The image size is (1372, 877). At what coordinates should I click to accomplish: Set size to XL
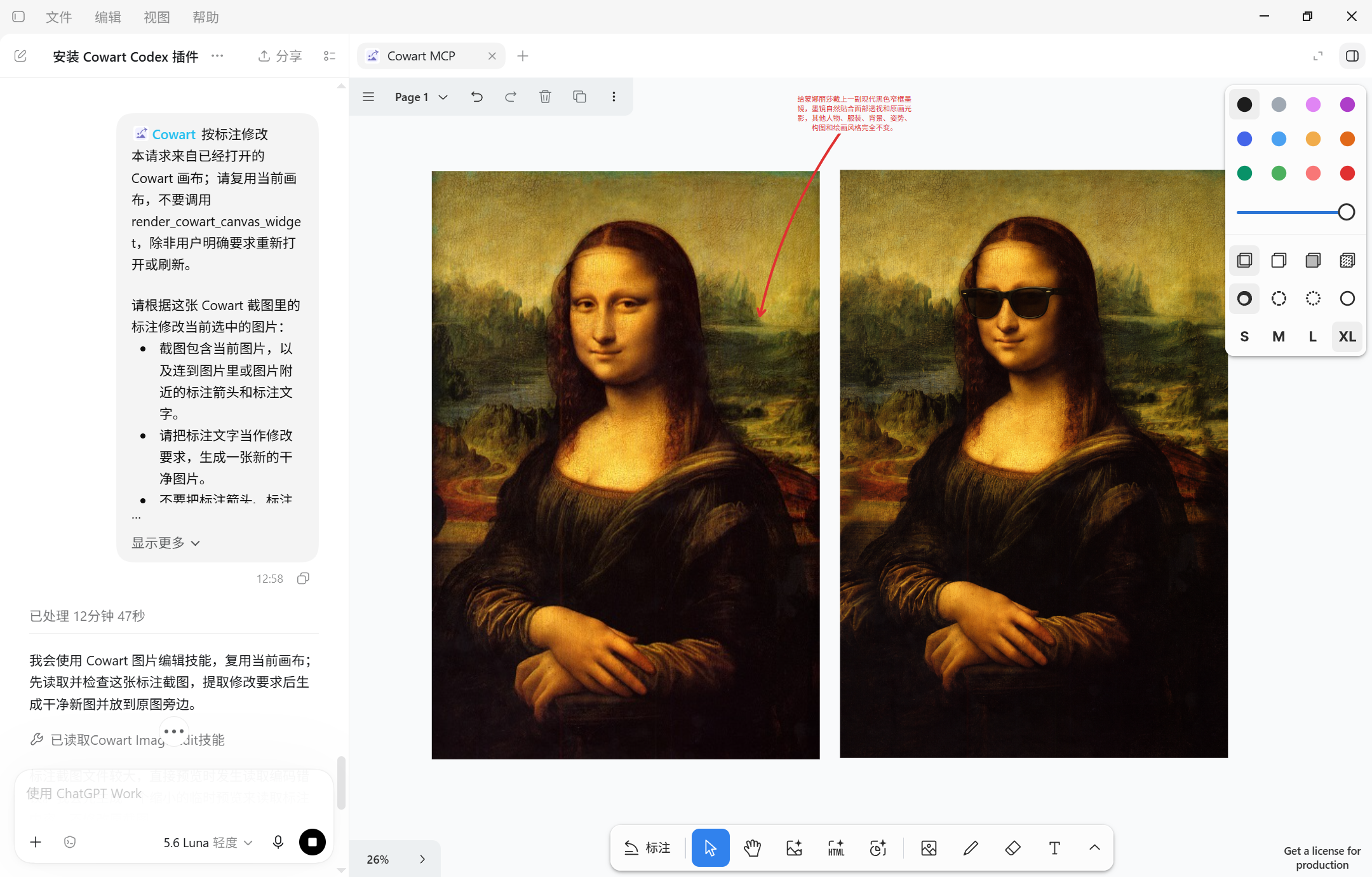click(x=1347, y=337)
